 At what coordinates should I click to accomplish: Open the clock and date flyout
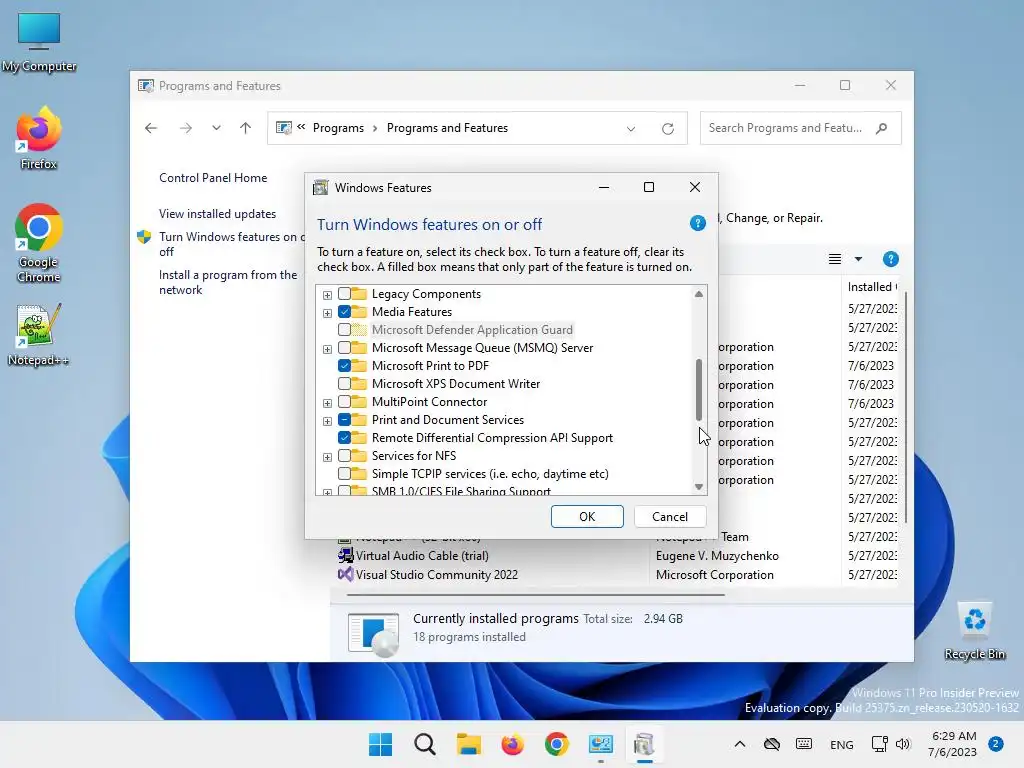pyautogui.click(x=953, y=744)
